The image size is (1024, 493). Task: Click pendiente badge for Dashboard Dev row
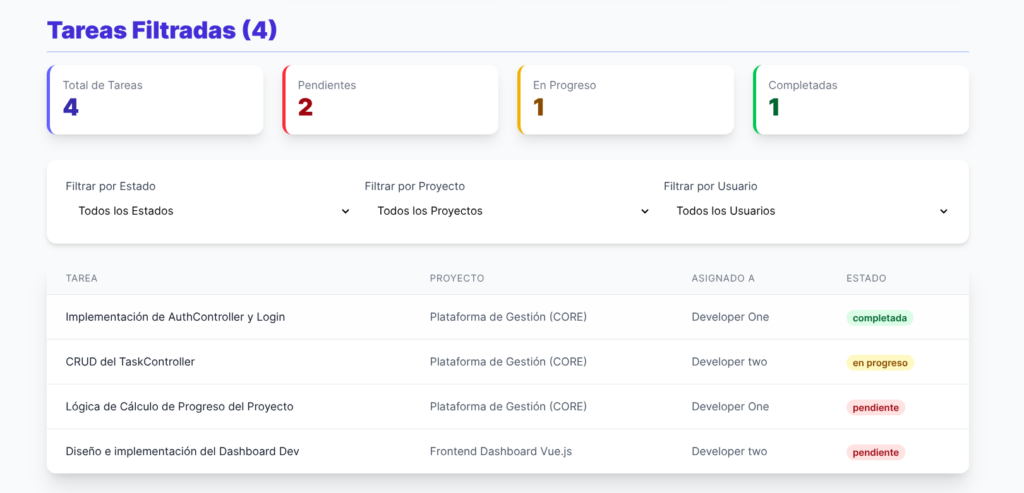point(875,453)
